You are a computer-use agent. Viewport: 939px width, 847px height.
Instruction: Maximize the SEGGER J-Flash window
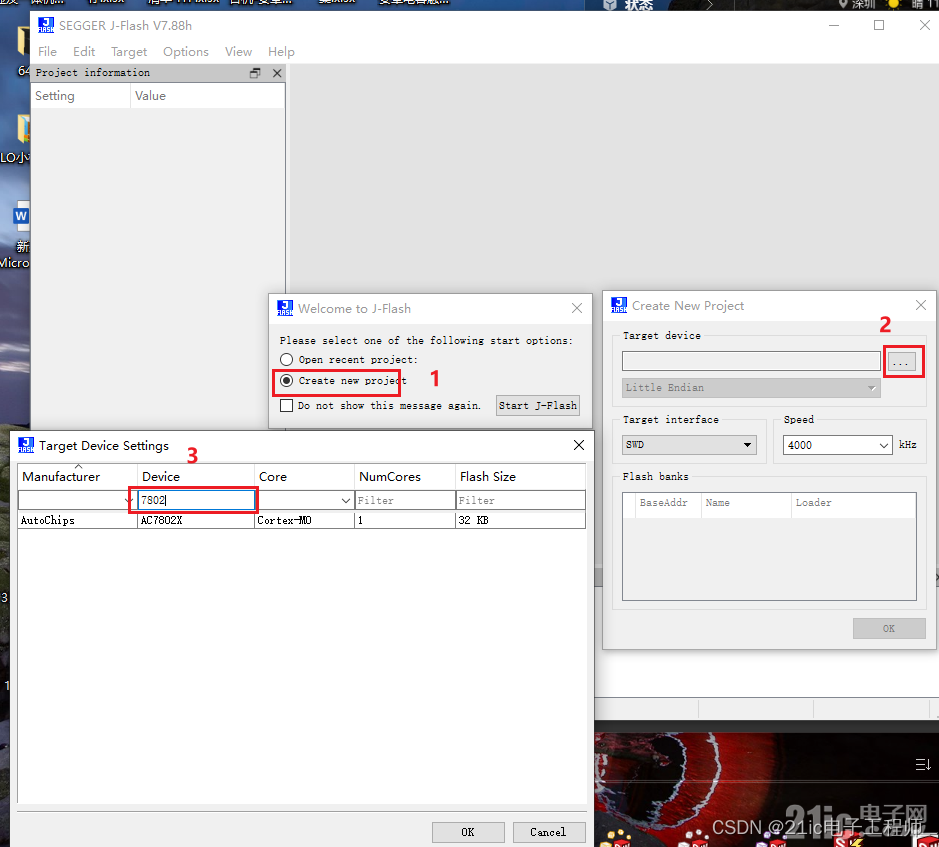tap(879, 25)
